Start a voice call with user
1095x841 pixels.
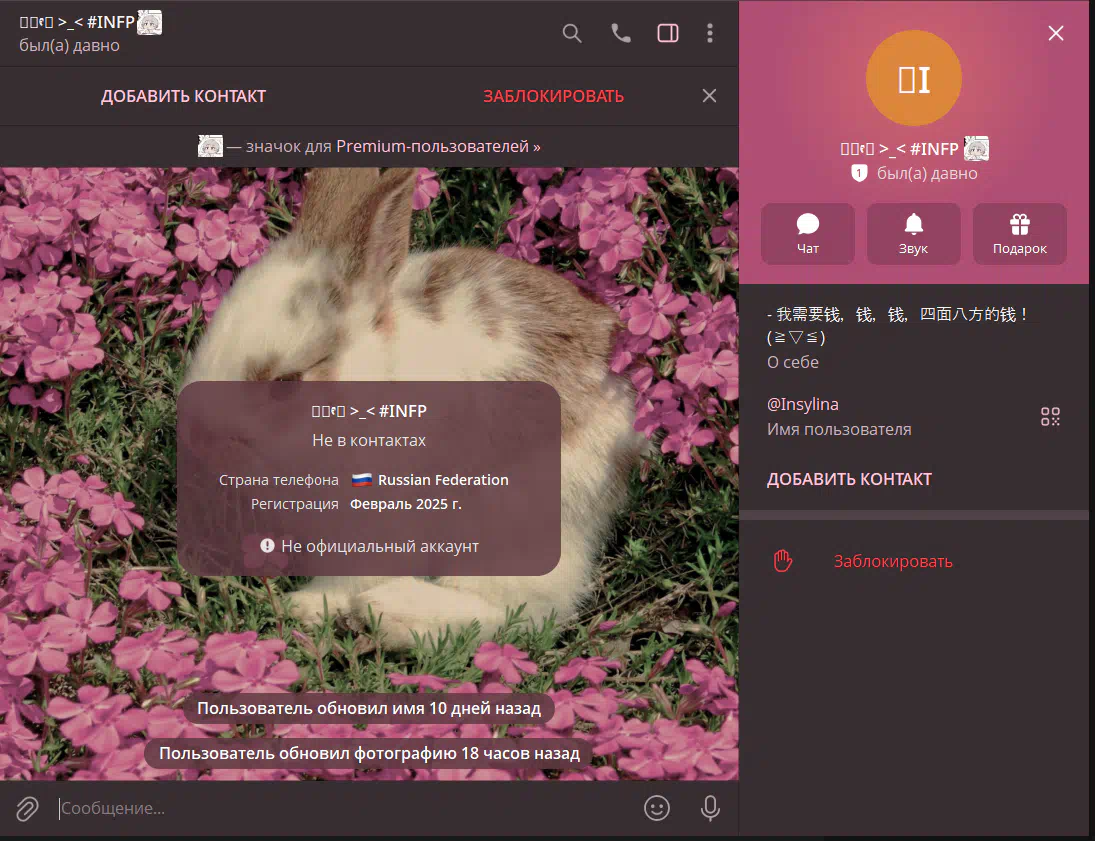tap(621, 33)
